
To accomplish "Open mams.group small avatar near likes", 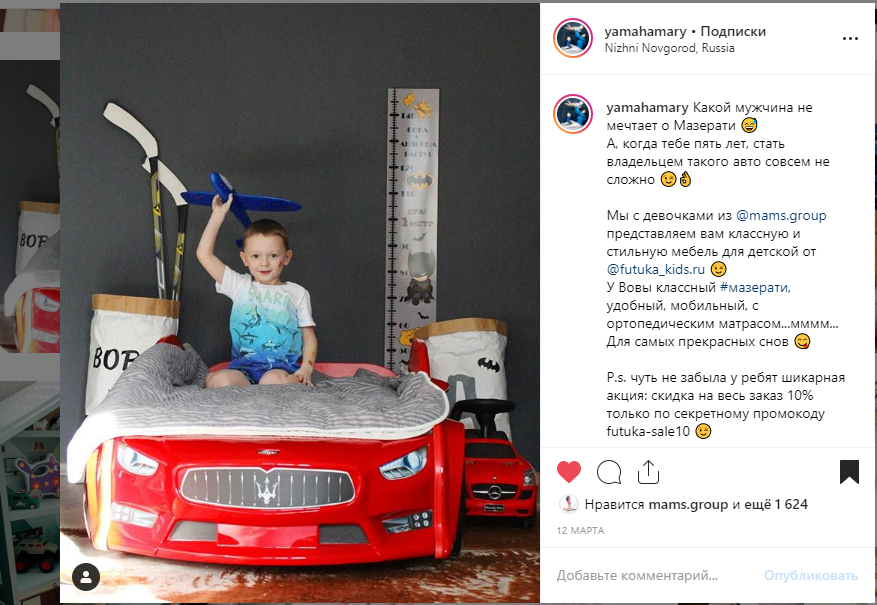I will tap(568, 504).
